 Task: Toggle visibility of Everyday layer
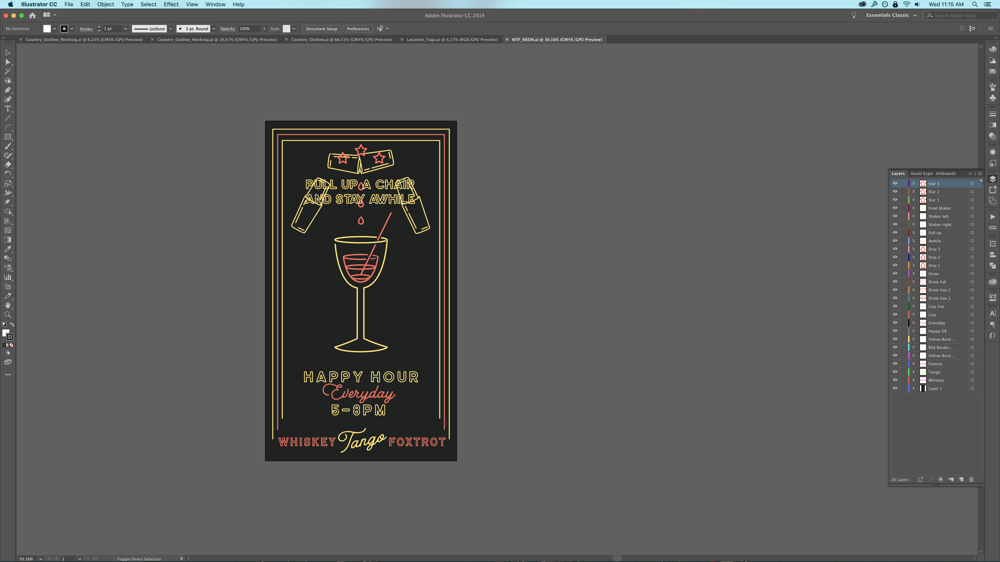[x=895, y=323]
